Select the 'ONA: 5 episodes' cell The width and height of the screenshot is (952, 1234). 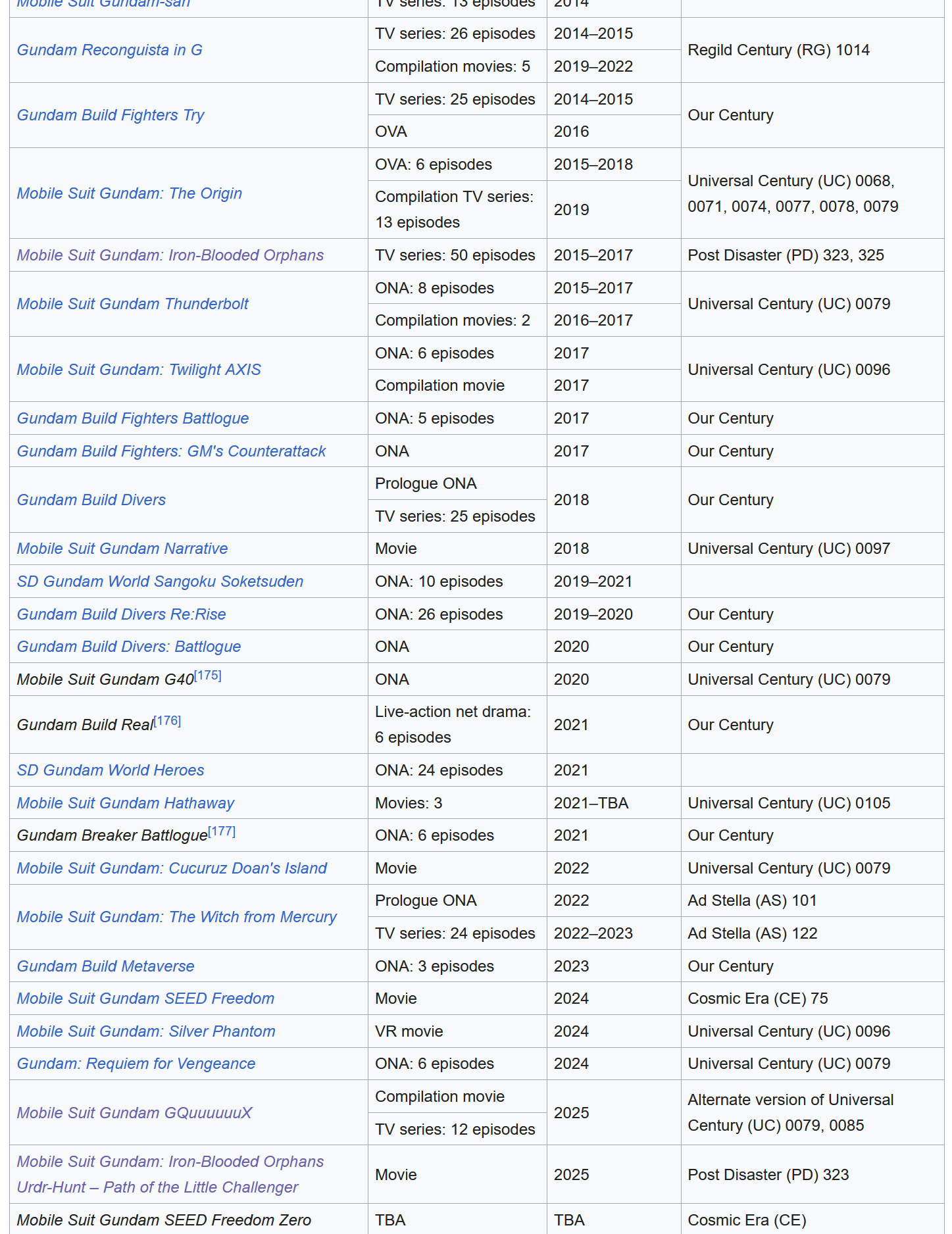point(457,418)
